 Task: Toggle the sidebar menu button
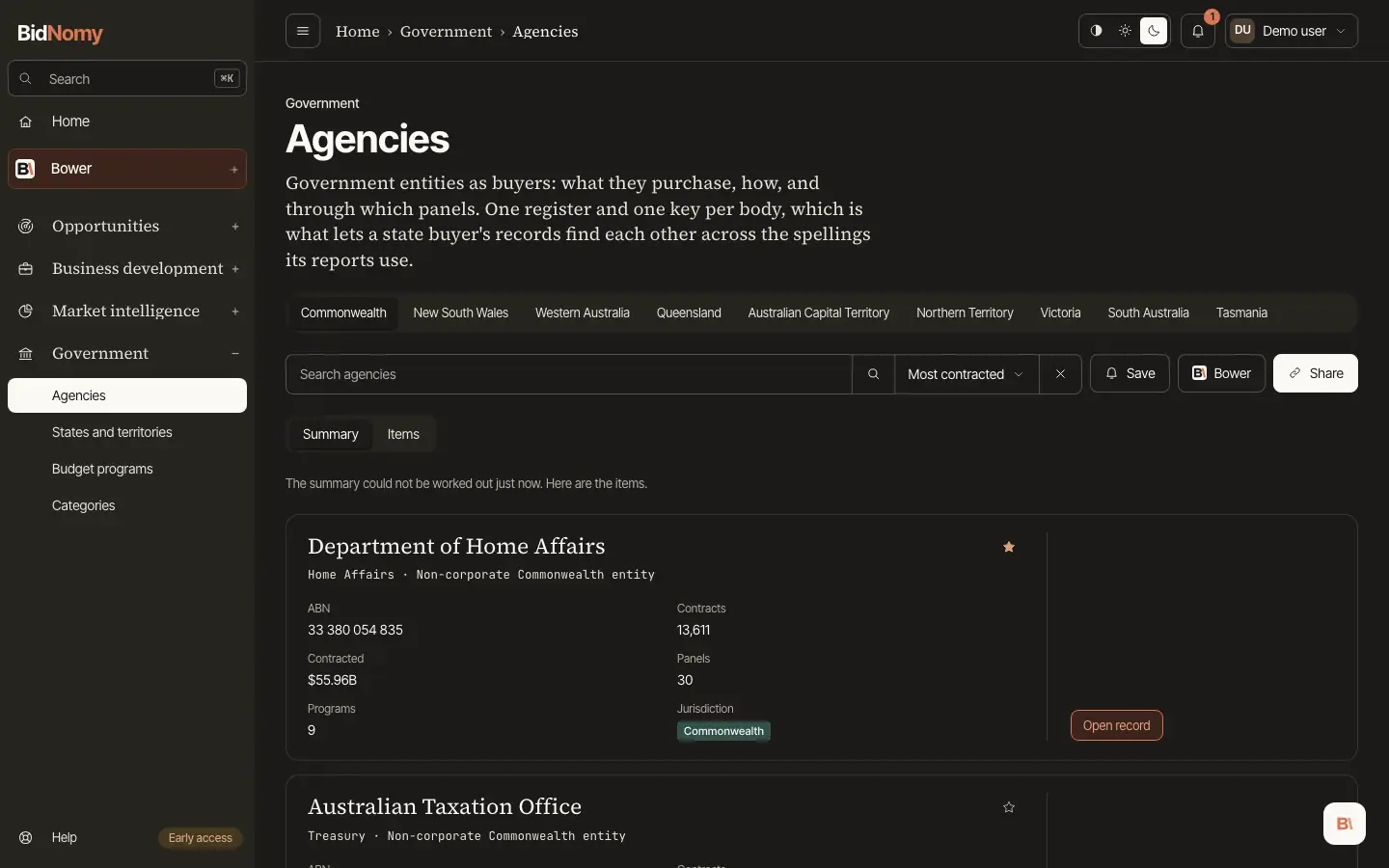tap(303, 31)
